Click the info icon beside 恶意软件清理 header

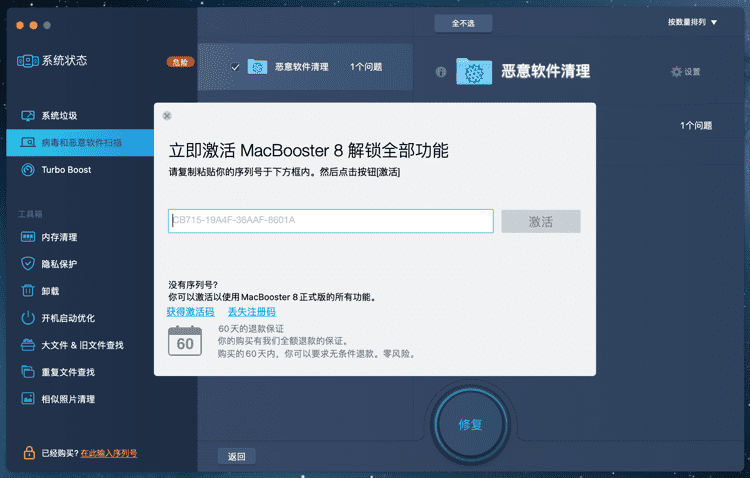click(441, 72)
